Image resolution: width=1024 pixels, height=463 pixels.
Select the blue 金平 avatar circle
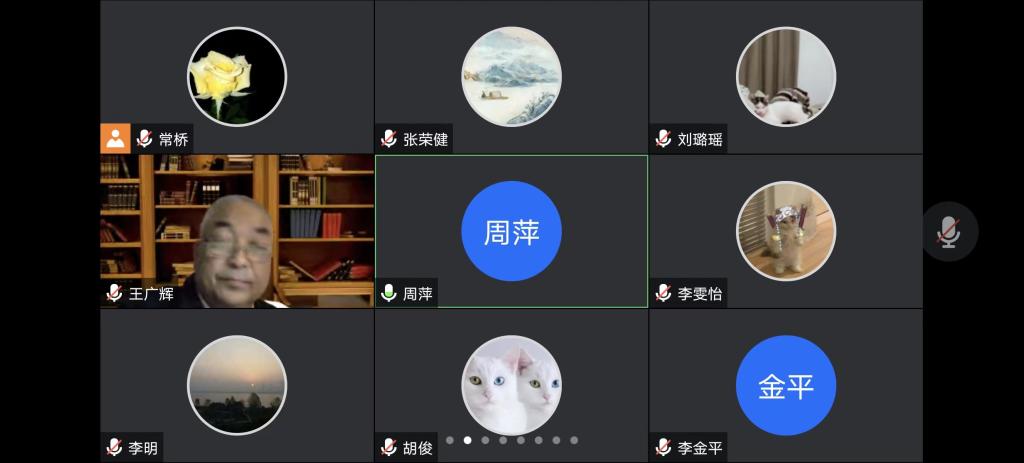click(x=786, y=385)
